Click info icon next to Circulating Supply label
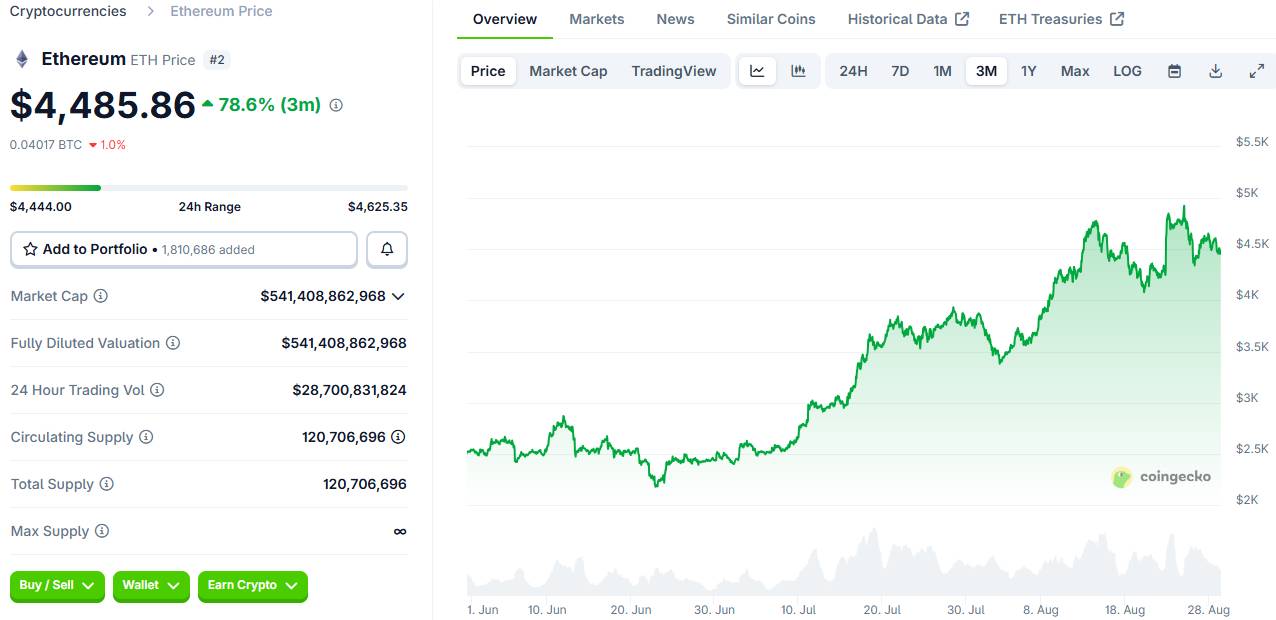 pos(146,437)
